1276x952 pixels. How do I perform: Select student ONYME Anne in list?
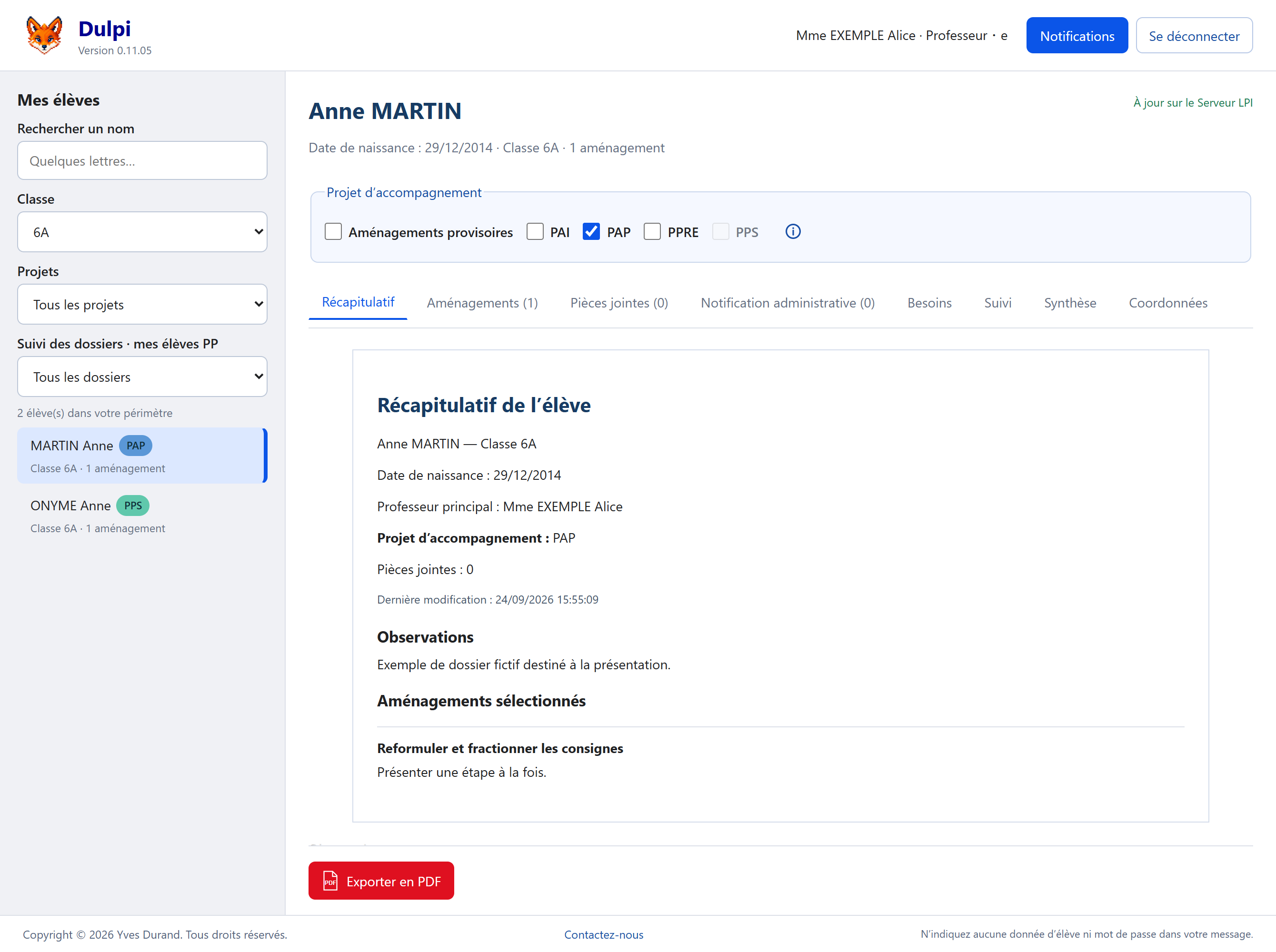click(142, 515)
